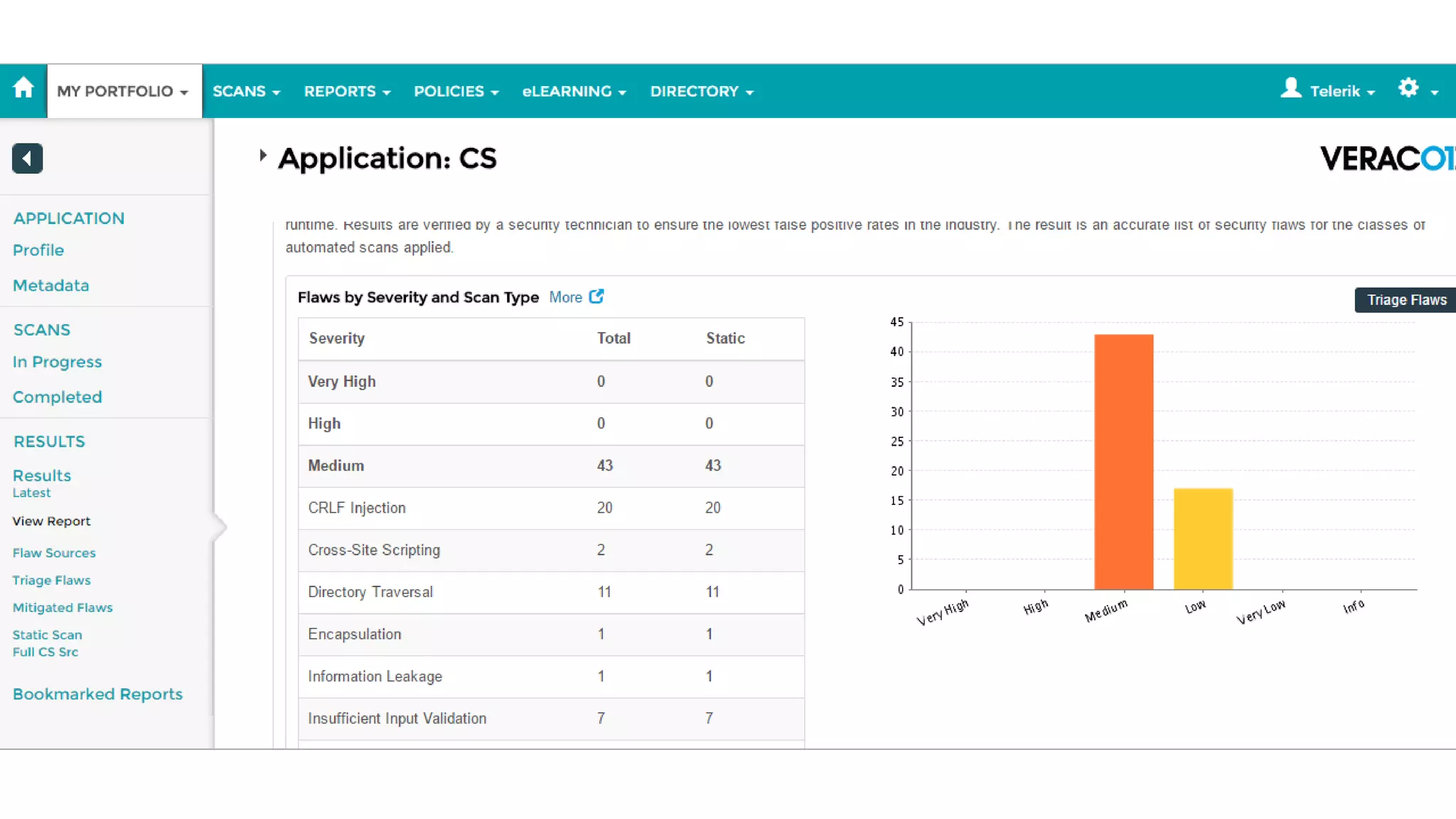The image size is (1456, 819).
Task: Expand the Application: CS title triangle
Action: tap(263, 156)
